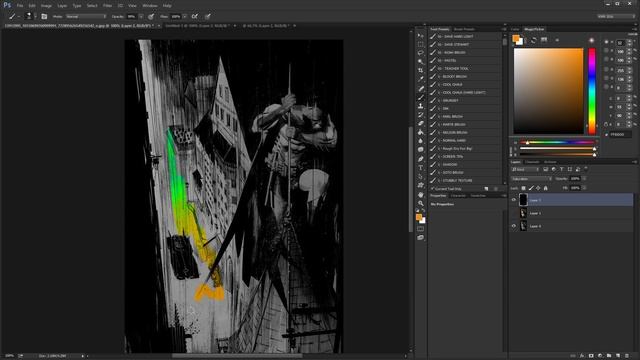Select the S radio button in MagicPicker
The image size is (640, 360).
click(606, 51)
